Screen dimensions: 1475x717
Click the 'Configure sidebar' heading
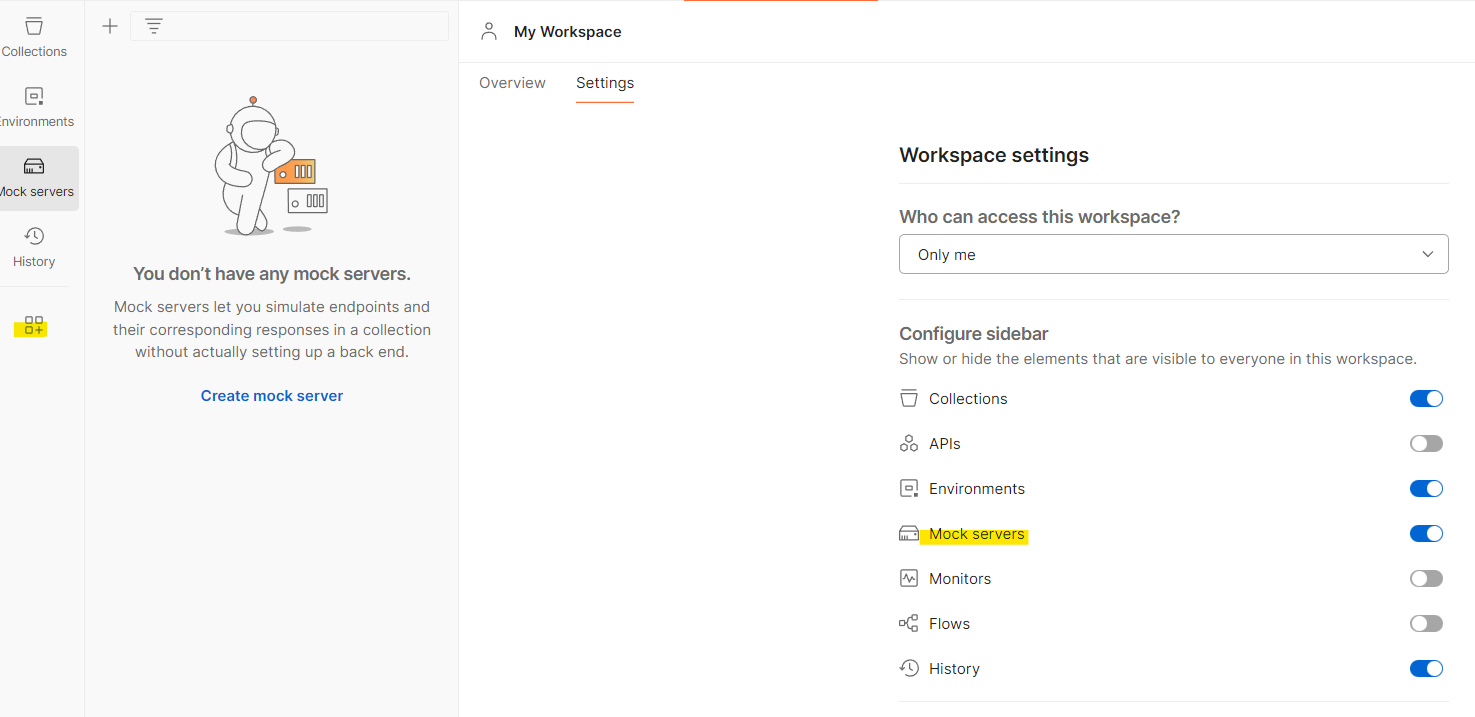coord(974,334)
